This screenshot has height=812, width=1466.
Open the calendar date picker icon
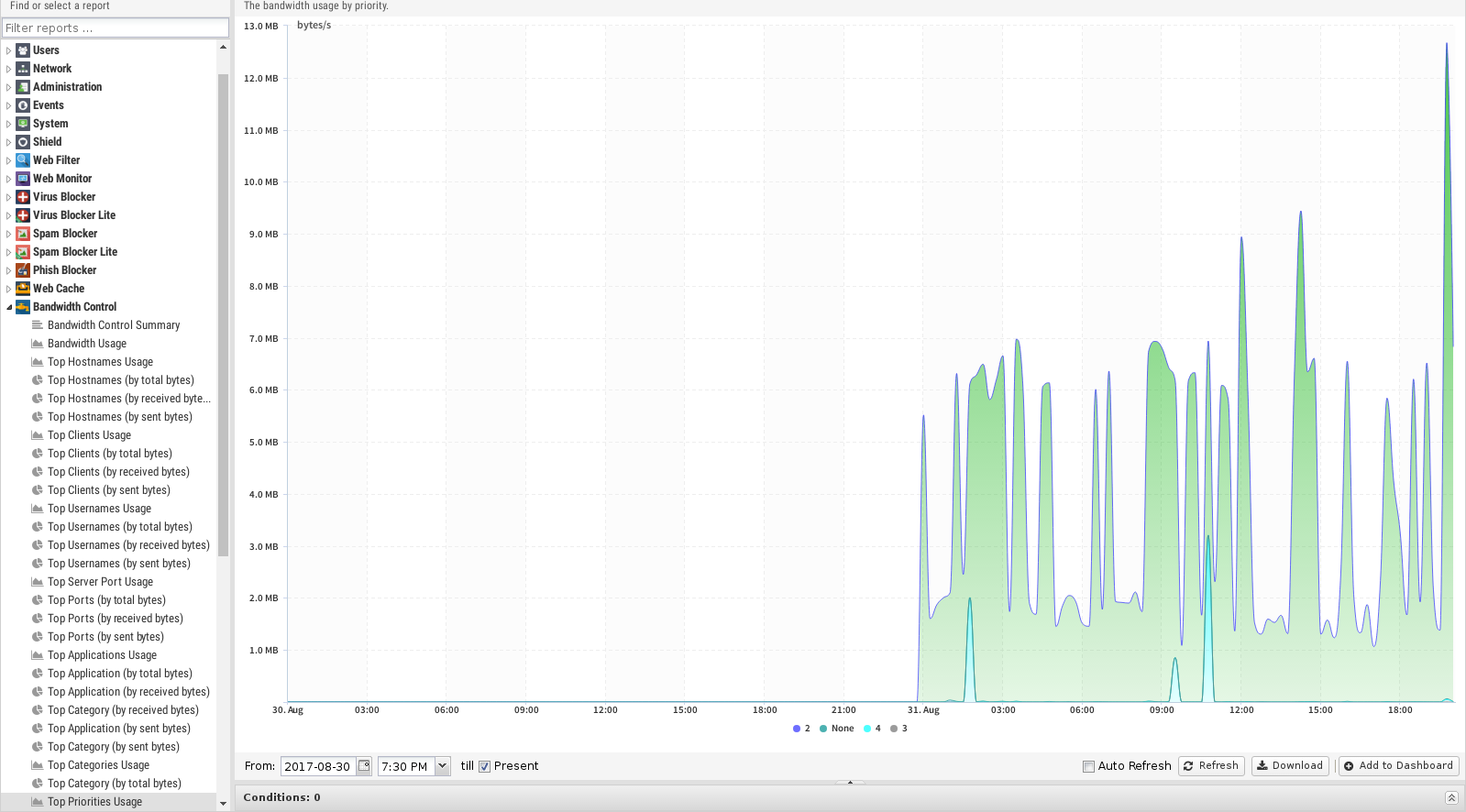click(x=364, y=766)
